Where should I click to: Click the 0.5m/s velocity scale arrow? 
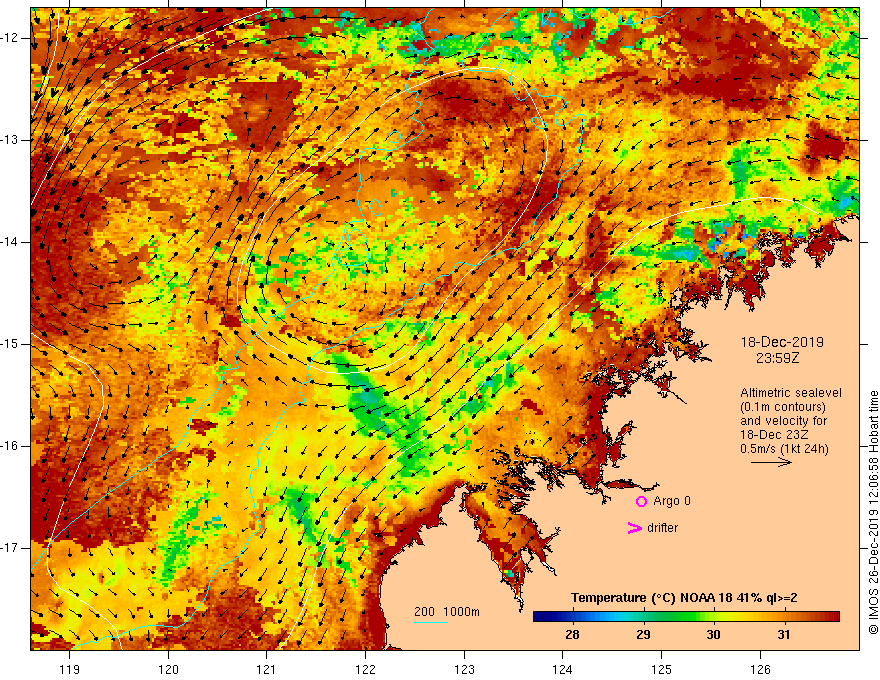click(x=771, y=462)
